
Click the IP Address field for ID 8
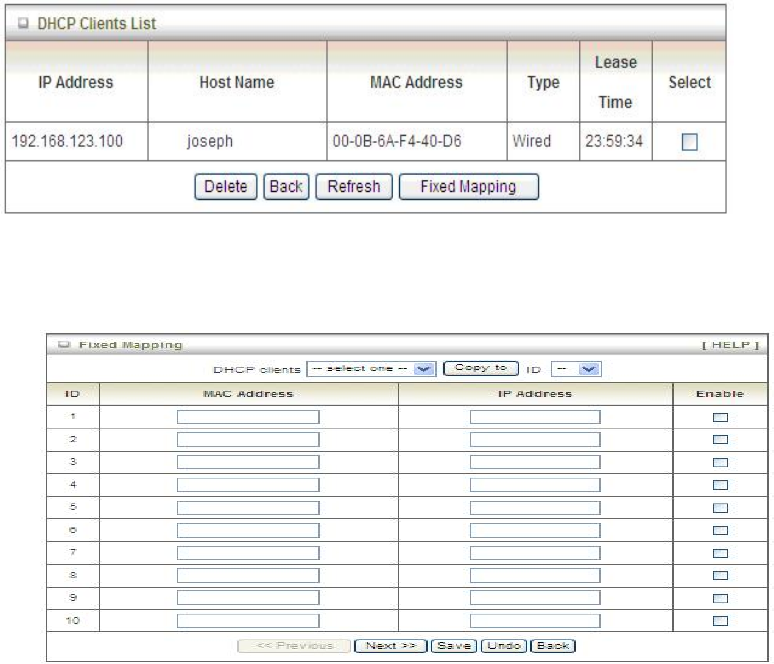535,575
